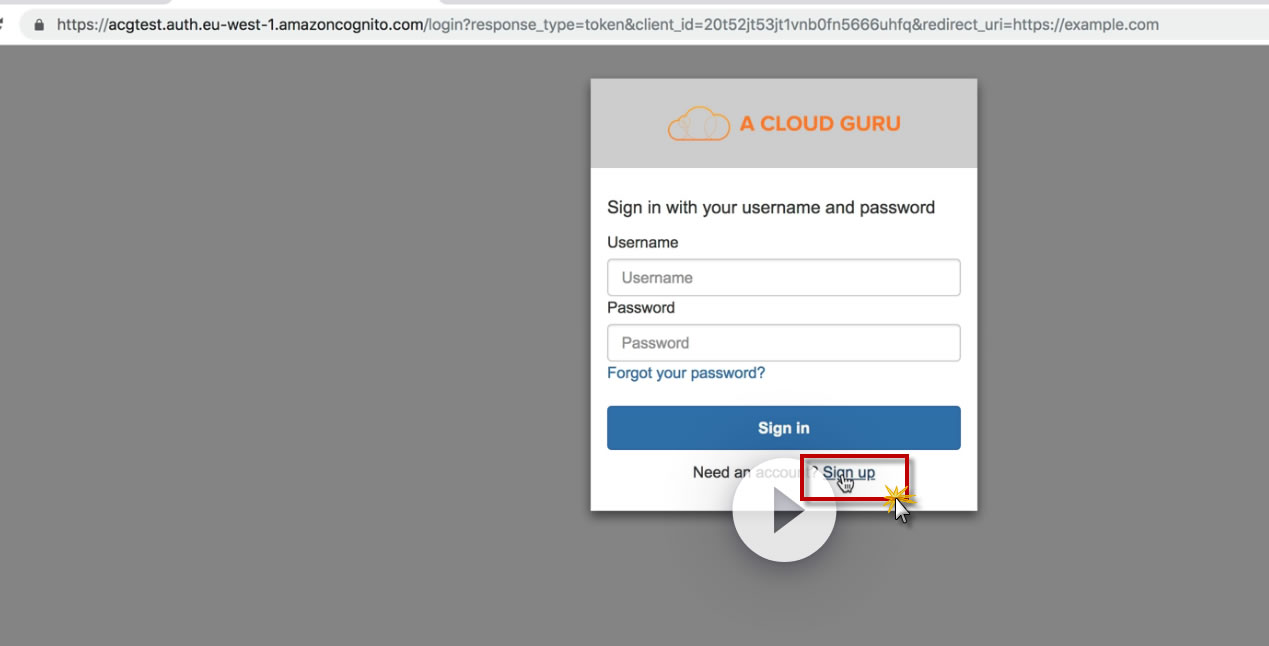
Task: Click the lock icon in address bar
Action: [39, 24]
